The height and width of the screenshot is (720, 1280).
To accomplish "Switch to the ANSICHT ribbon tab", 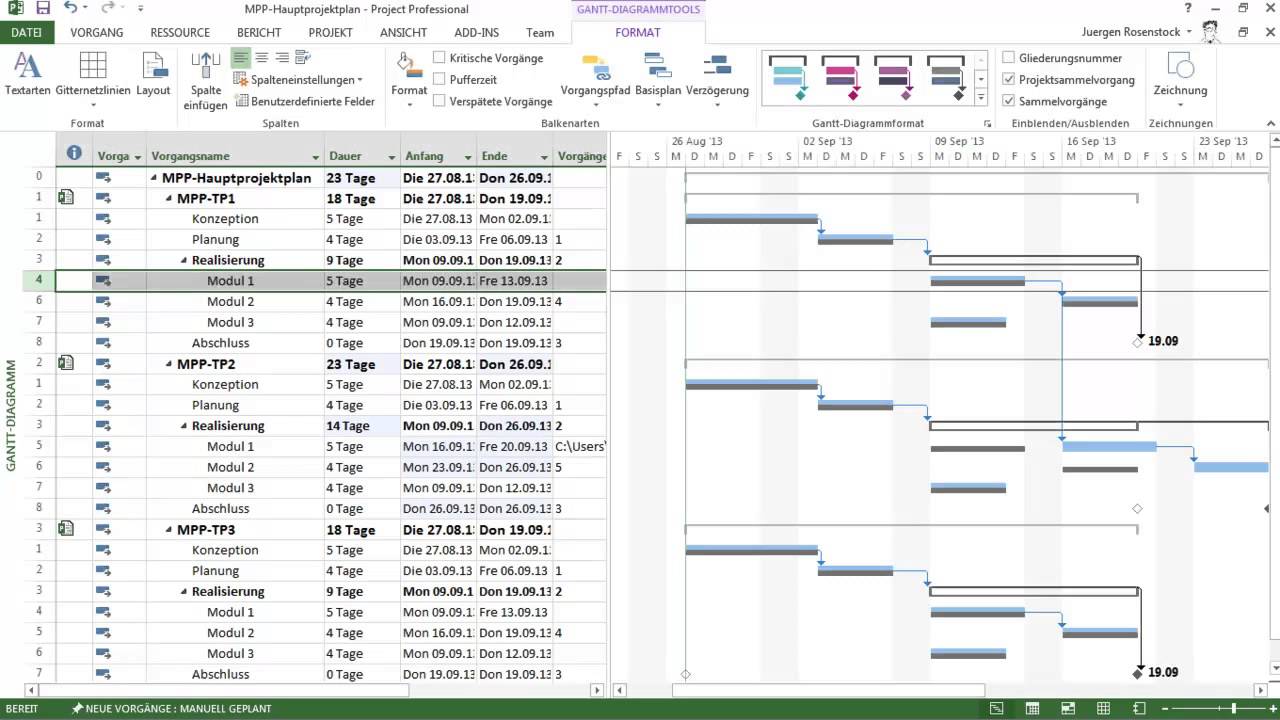I will [x=403, y=32].
